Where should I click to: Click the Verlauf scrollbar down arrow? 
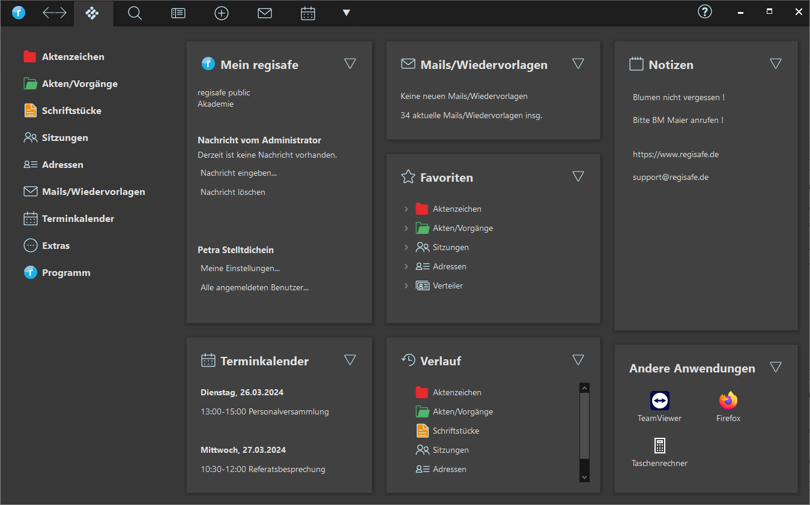pyautogui.click(x=584, y=477)
